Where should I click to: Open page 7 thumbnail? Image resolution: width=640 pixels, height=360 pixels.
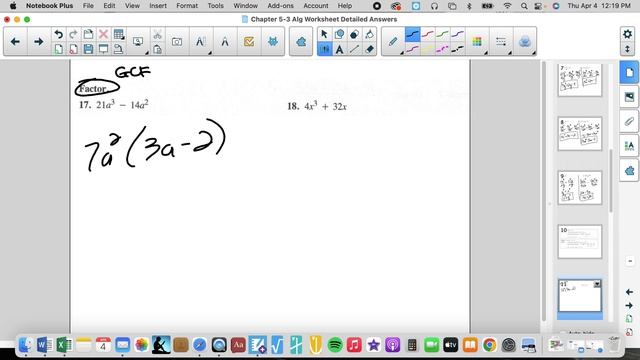click(x=580, y=80)
